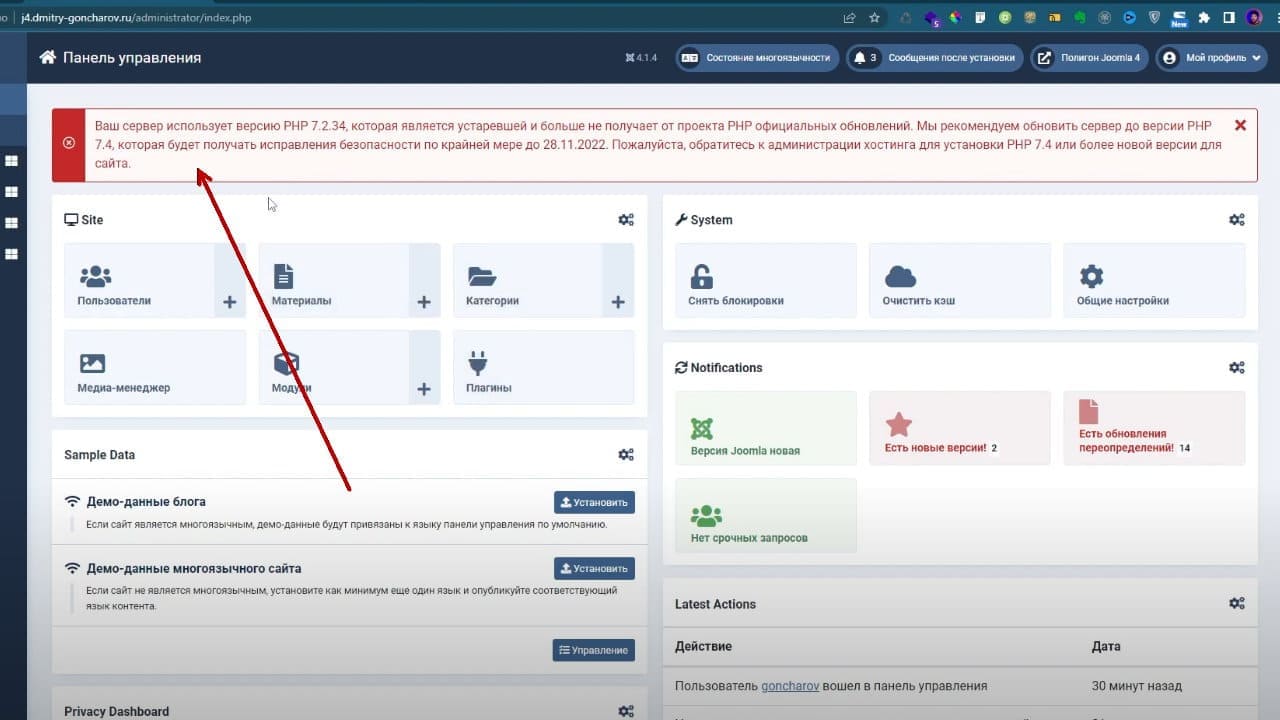
Task: Click the 30 минут назад date cell
Action: click(1137, 686)
